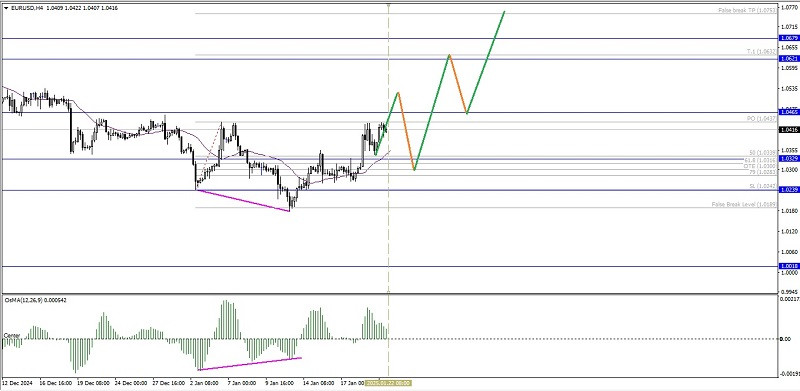This screenshot has width=800, height=391.
Task: Click the T.1 (1.0632) target level label
Action: 761,52
